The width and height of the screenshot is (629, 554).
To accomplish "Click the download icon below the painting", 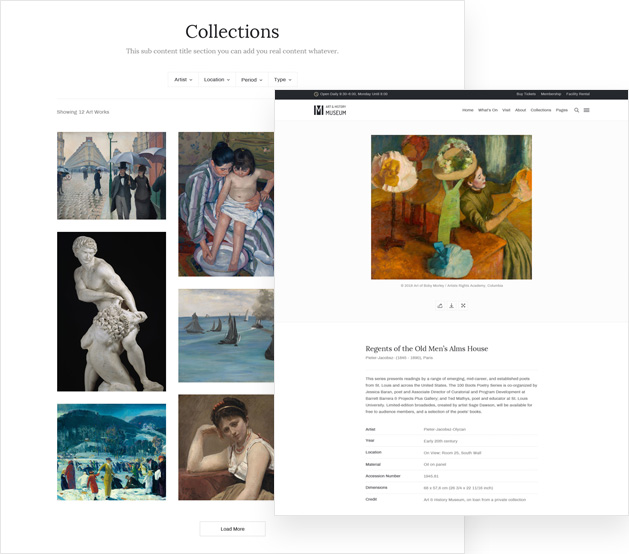I will click(x=452, y=306).
